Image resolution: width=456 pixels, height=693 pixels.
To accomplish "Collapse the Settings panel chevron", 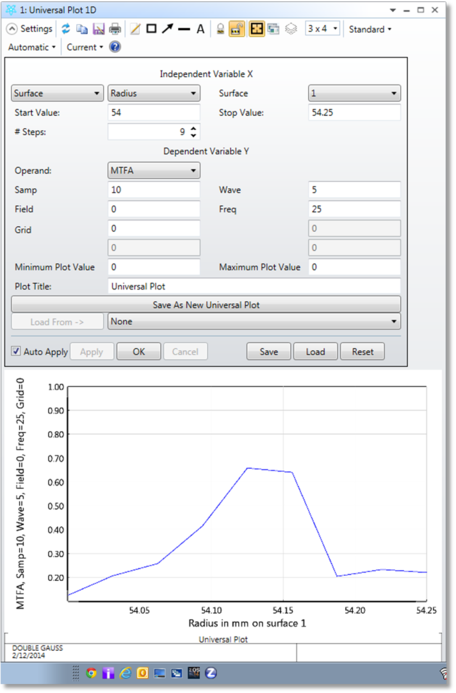I will coord(12,29).
